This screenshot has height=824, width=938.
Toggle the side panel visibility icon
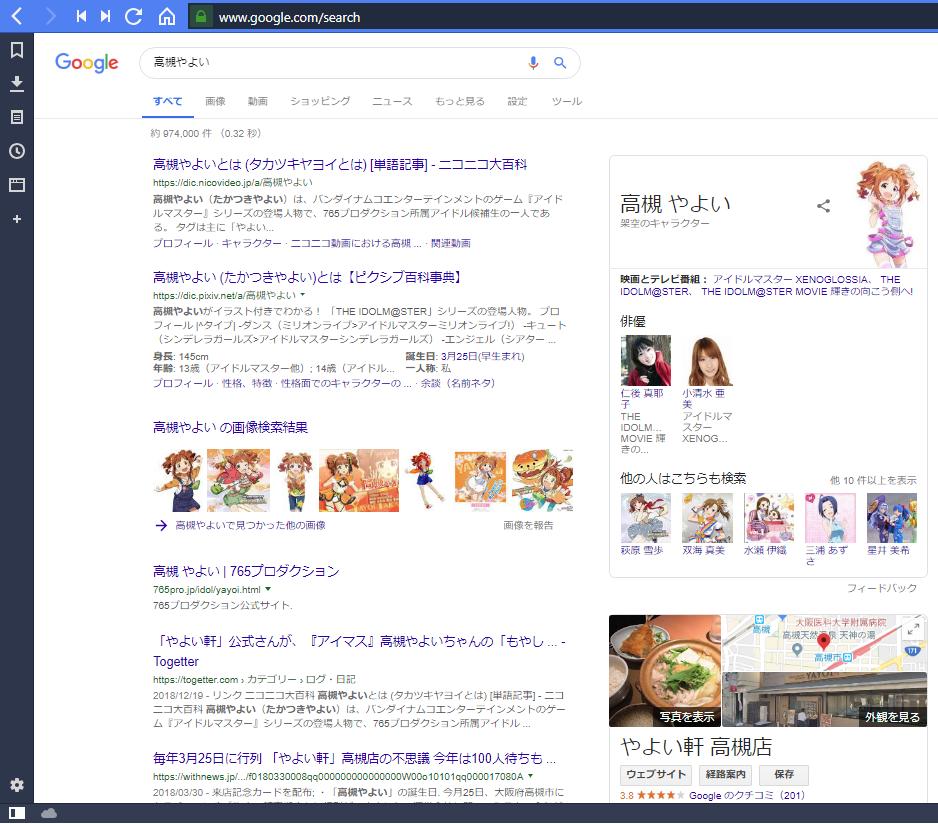[17, 813]
